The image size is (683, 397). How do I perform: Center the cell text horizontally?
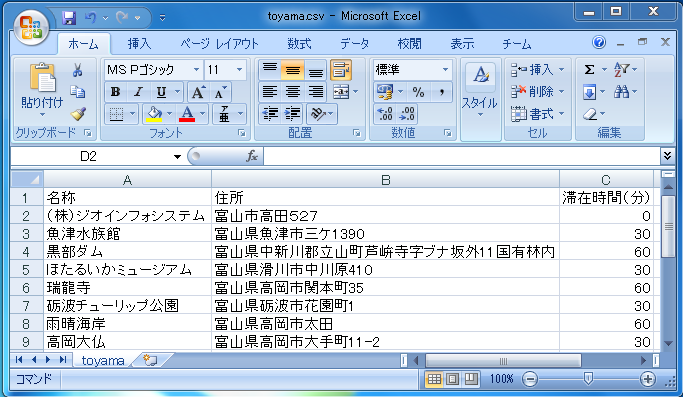pos(293,92)
